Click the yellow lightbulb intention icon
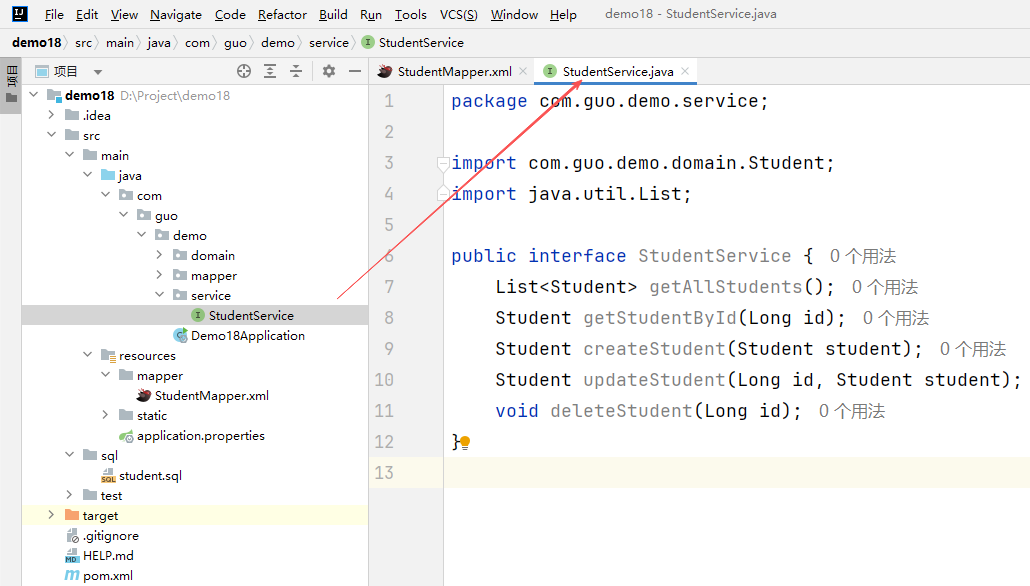The image size is (1030, 586). click(x=465, y=442)
